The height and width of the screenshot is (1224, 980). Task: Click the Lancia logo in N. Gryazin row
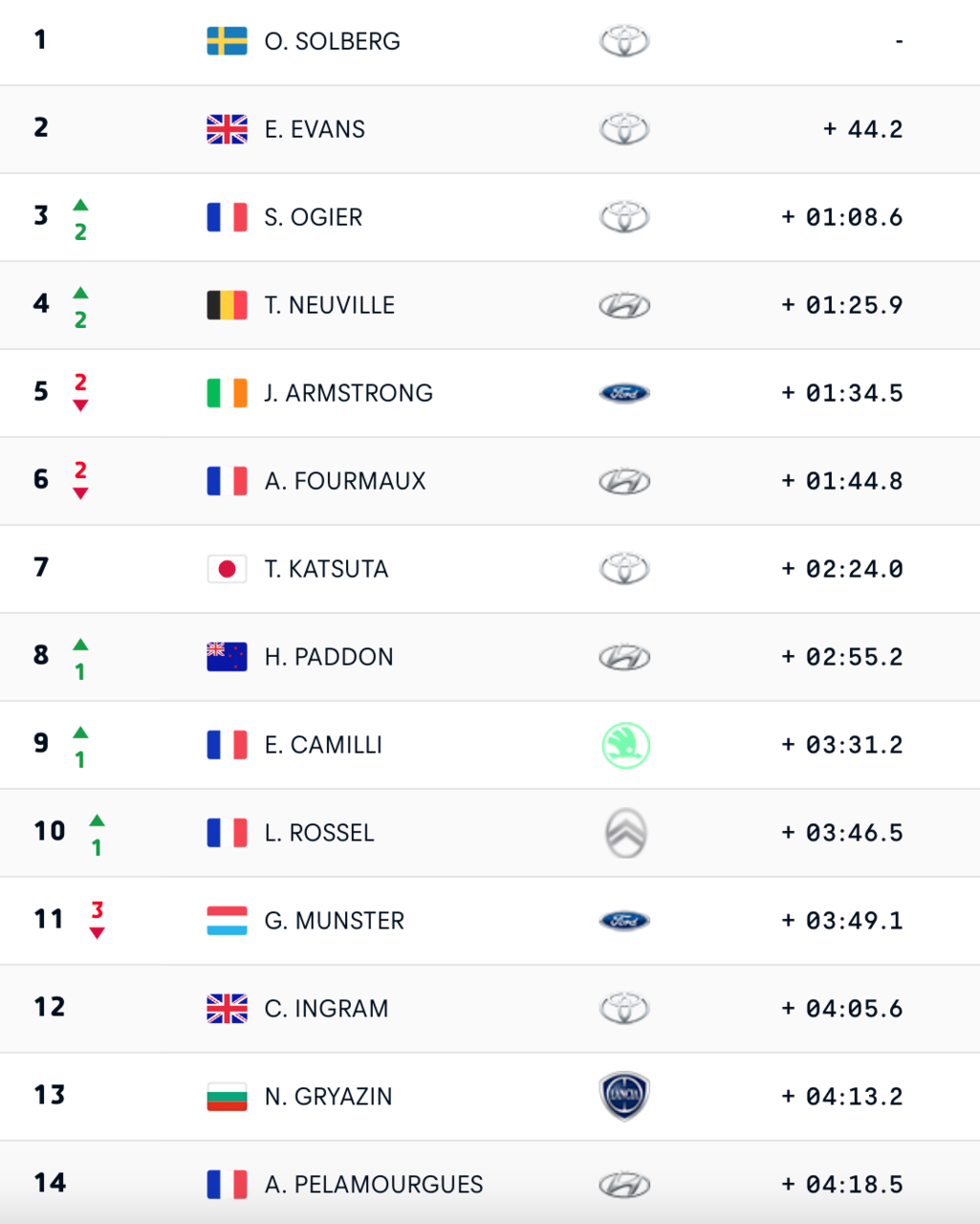click(624, 1096)
